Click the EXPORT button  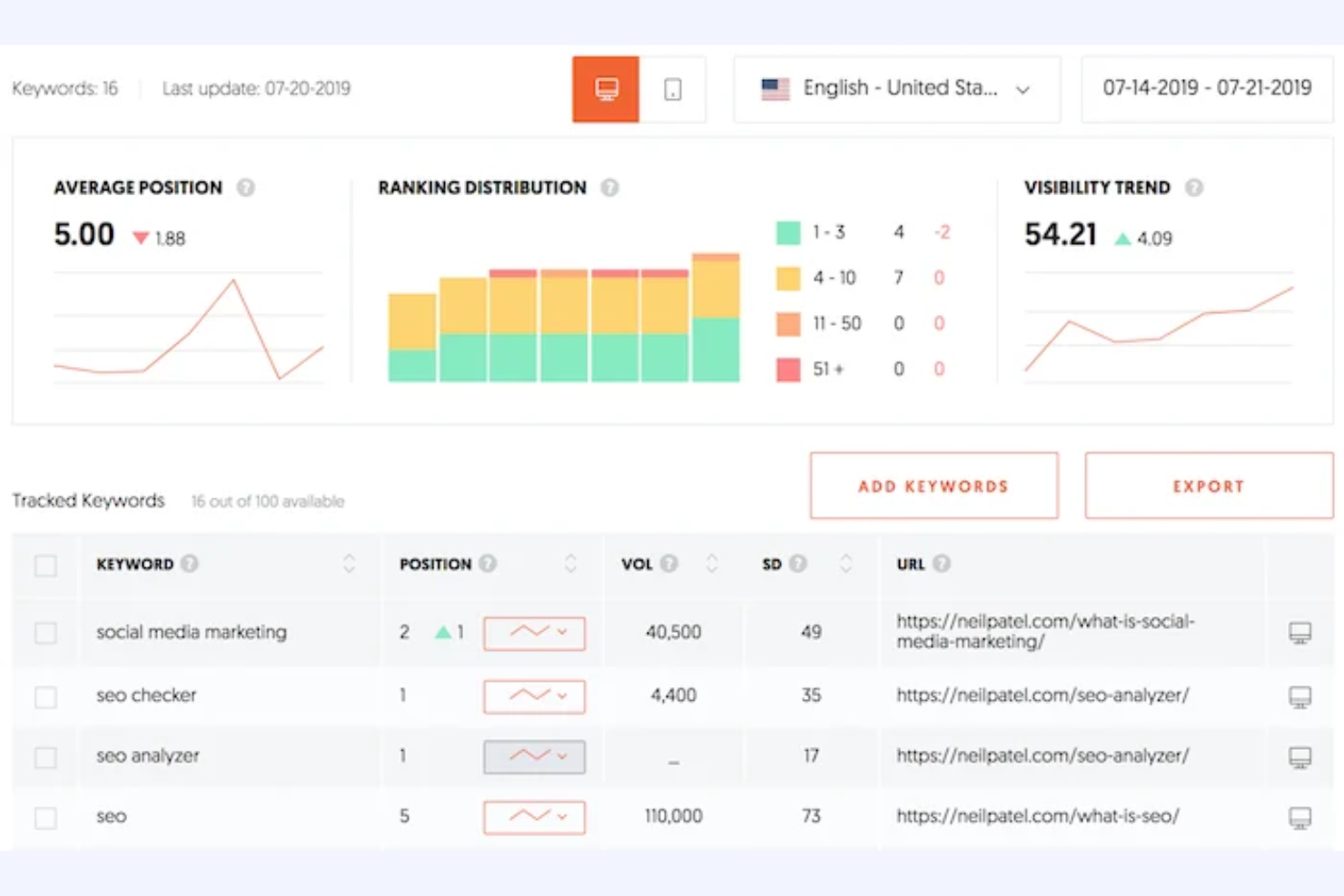[1208, 486]
